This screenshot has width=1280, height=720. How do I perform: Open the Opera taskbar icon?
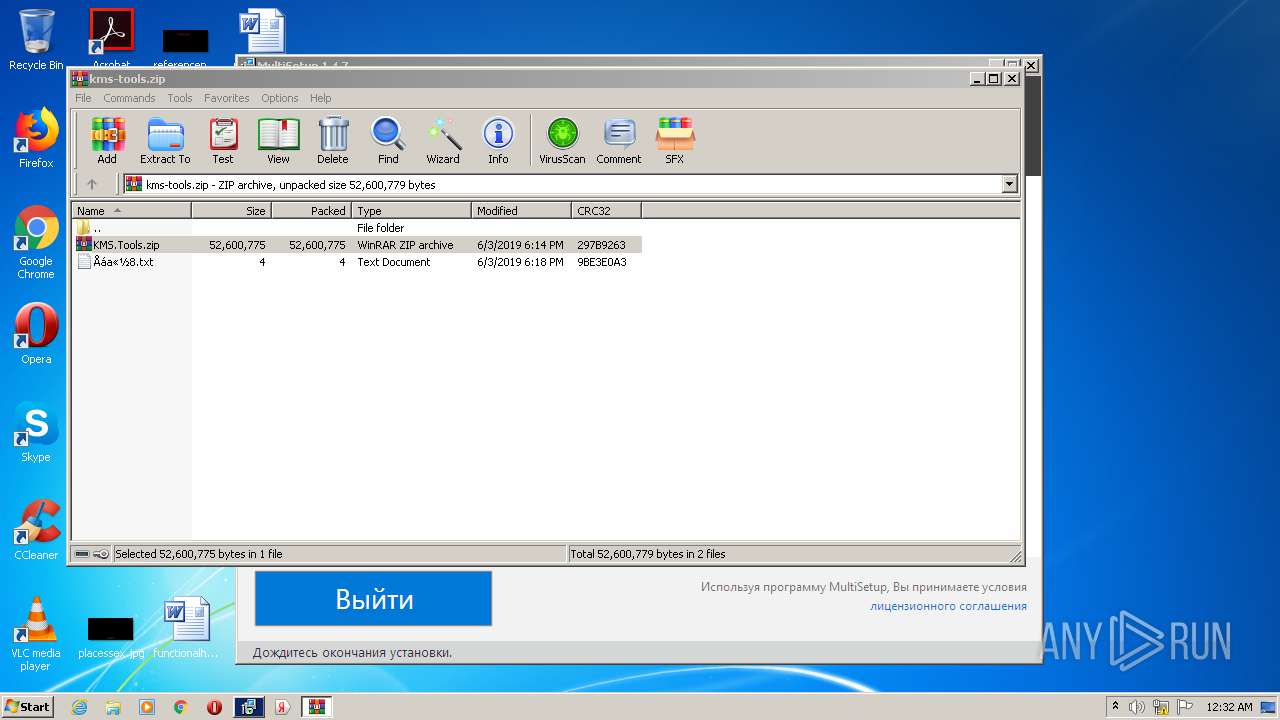(x=214, y=707)
